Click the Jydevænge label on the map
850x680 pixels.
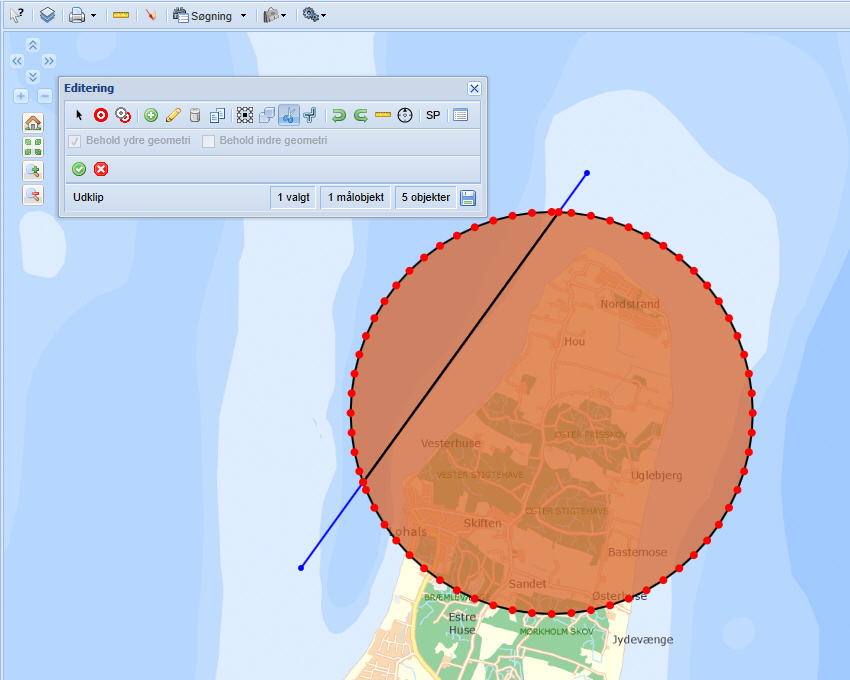click(x=643, y=640)
